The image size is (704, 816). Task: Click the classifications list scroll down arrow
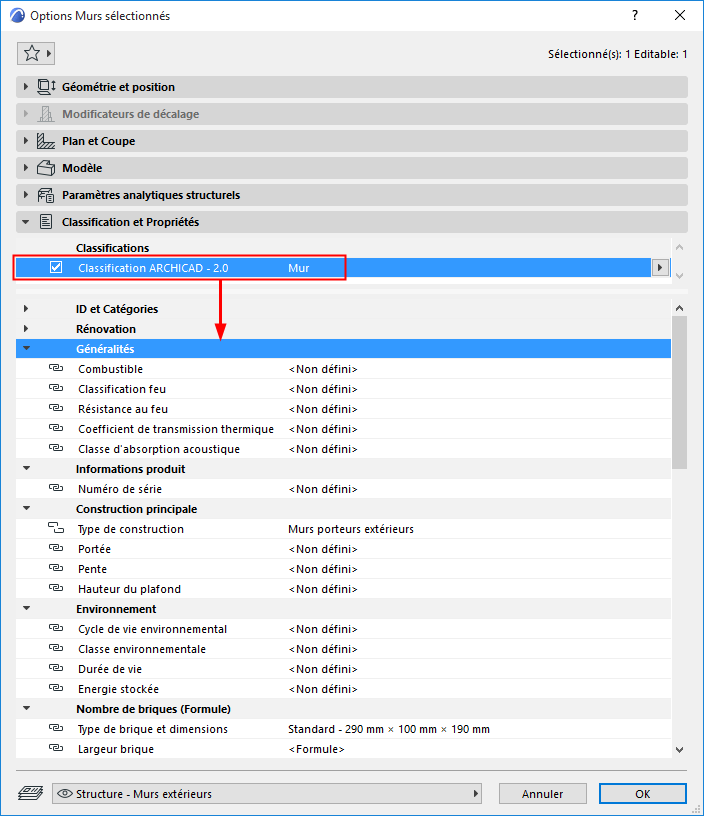(x=680, y=275)
